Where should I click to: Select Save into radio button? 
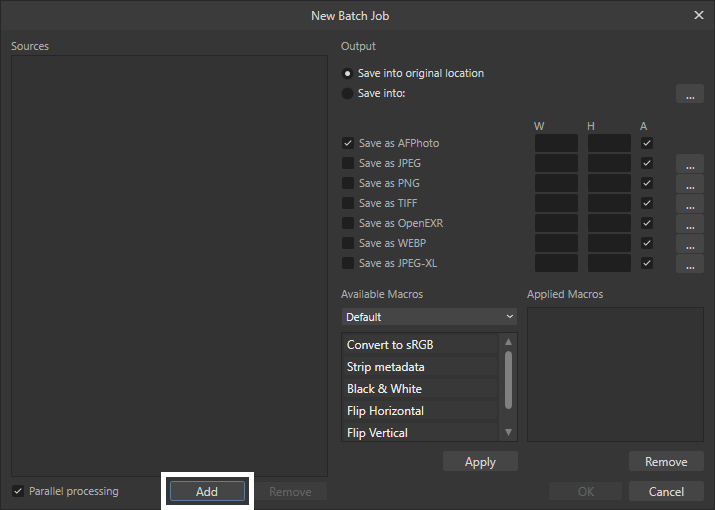[347, 94]
